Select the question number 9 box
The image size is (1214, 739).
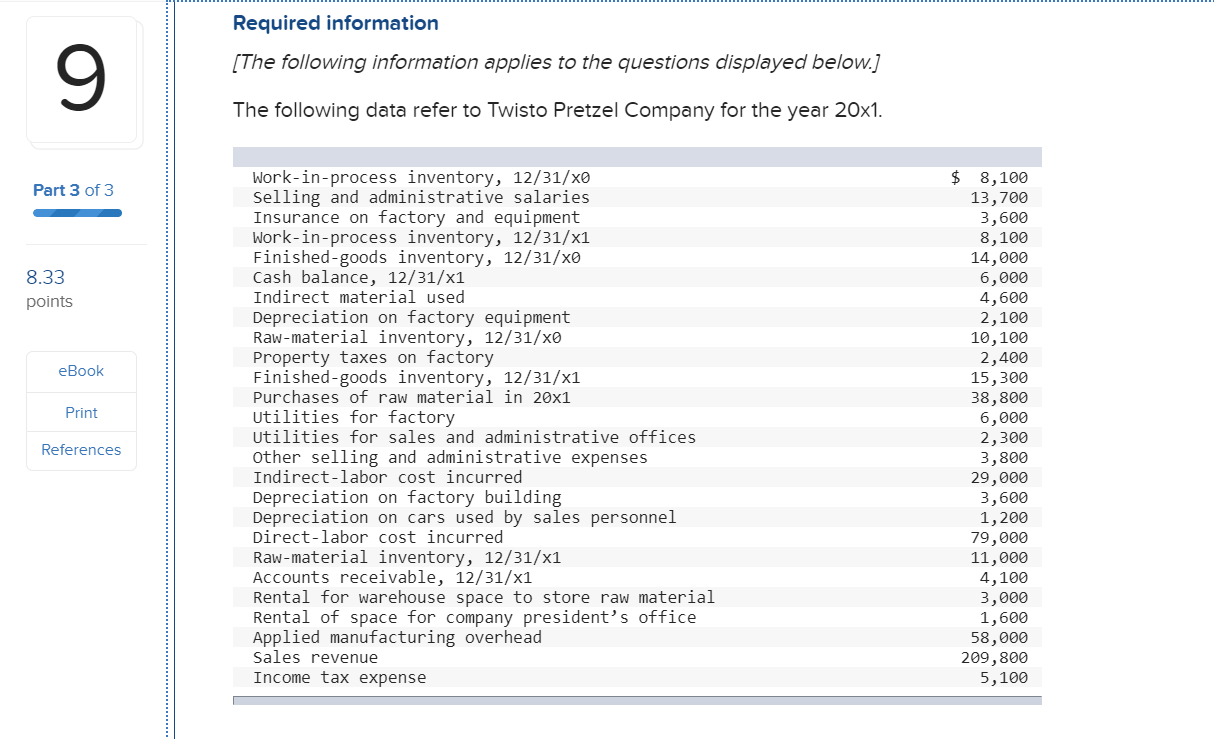click(x=82, y=81)
